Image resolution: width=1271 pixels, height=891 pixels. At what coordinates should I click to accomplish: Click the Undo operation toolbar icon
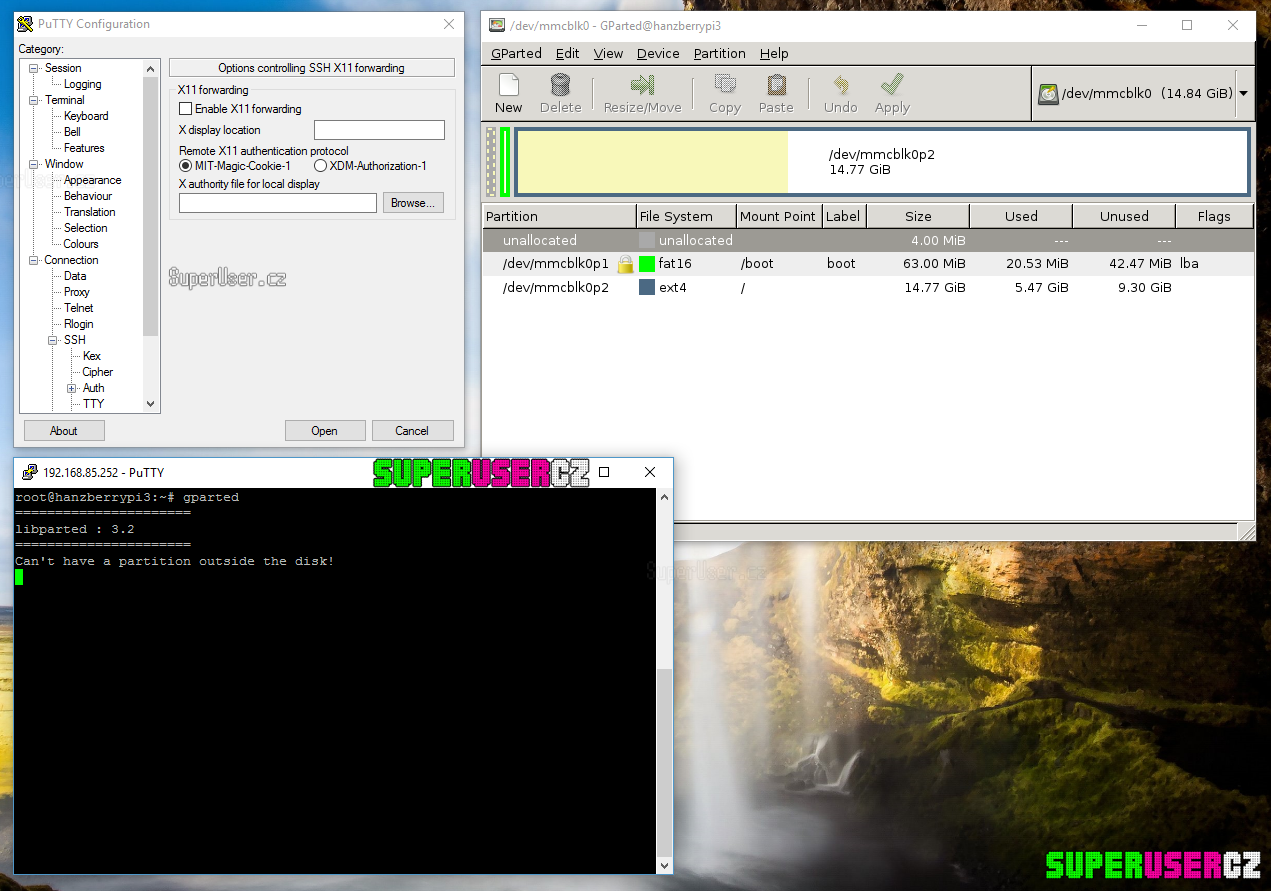click(841, 85)
